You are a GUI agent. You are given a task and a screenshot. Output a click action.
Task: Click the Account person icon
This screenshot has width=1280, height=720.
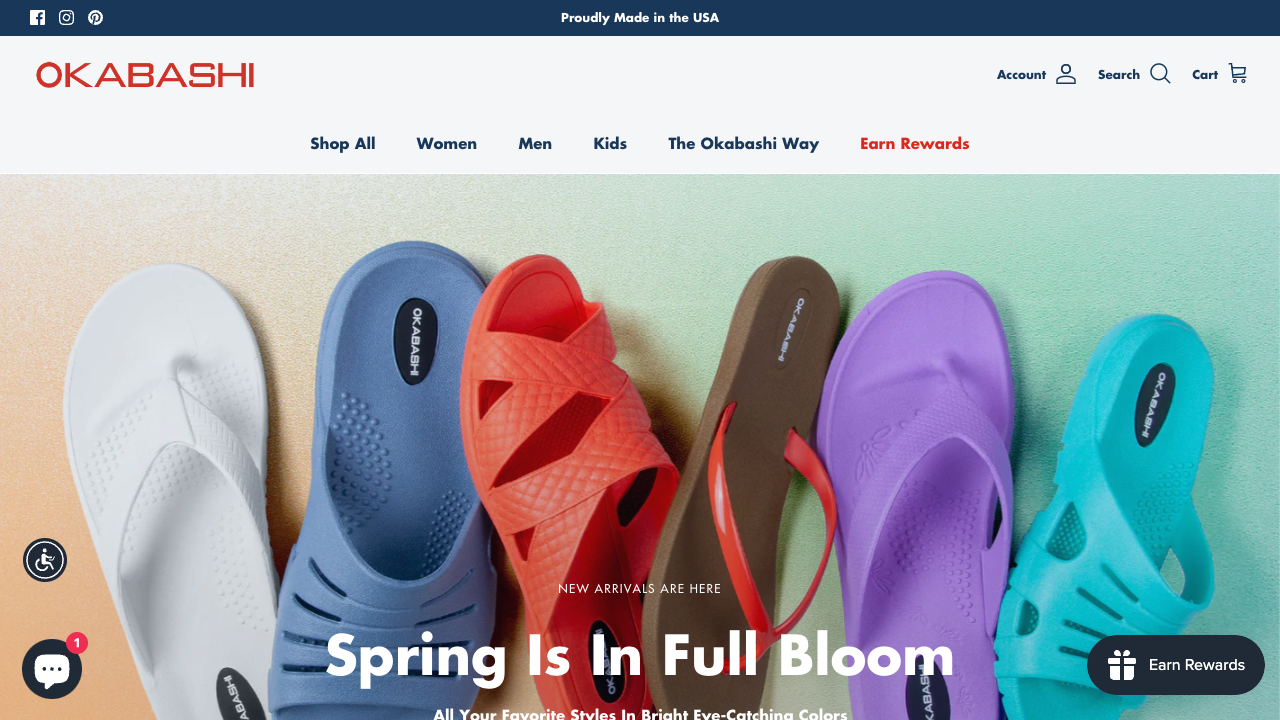(x=1066, y=74)
